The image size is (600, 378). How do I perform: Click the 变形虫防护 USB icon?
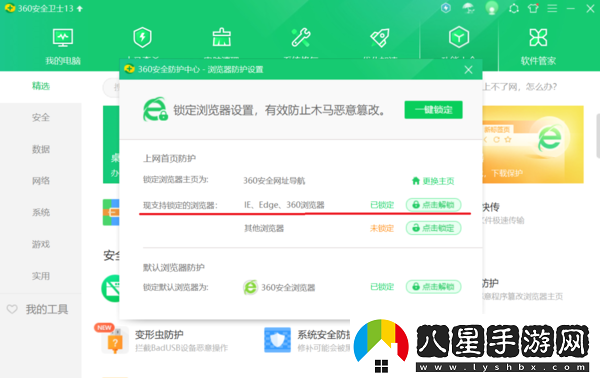pyautogui.click(x=115, y=340)
